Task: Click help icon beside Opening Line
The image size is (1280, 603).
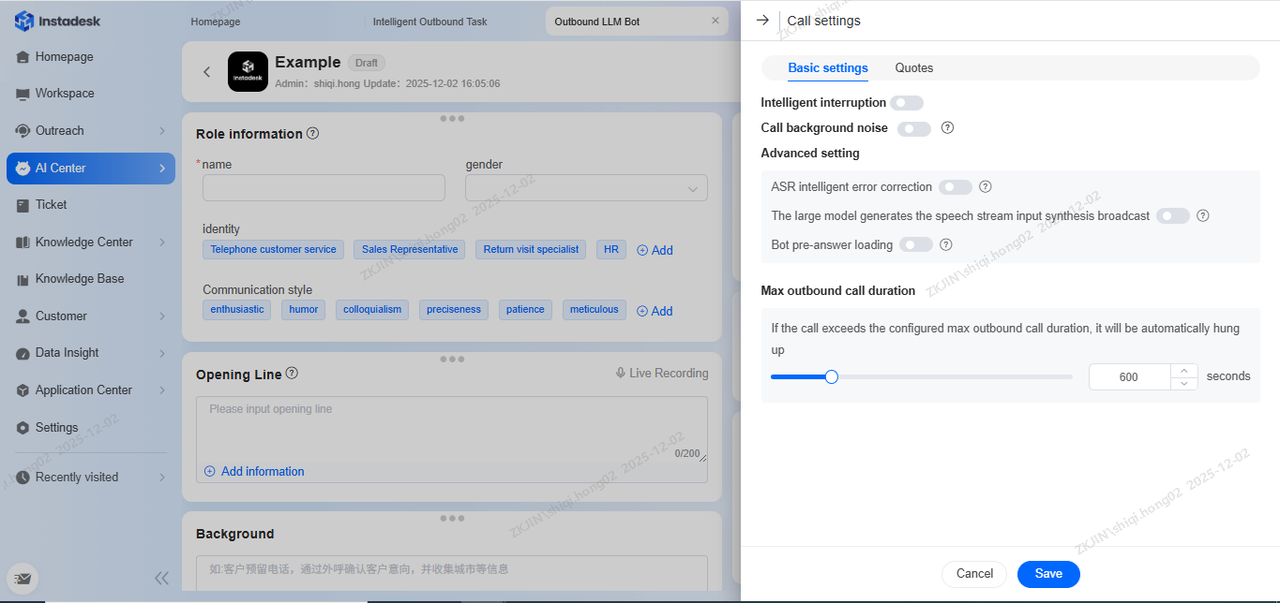Action: (x=292, y=373)
